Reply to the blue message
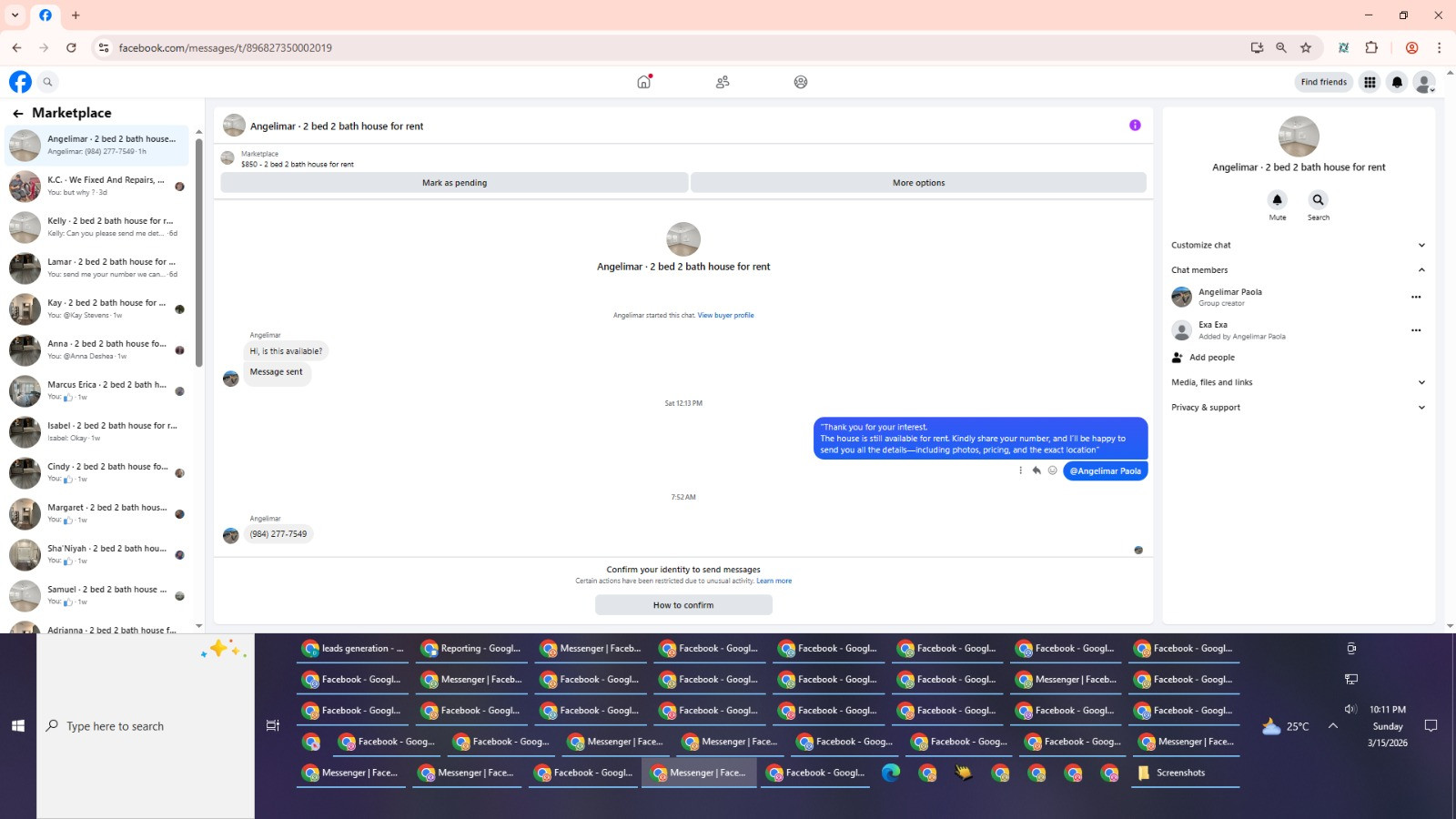The height and width of the screenshot is (819, 1456). click(x=1036, y=470)
